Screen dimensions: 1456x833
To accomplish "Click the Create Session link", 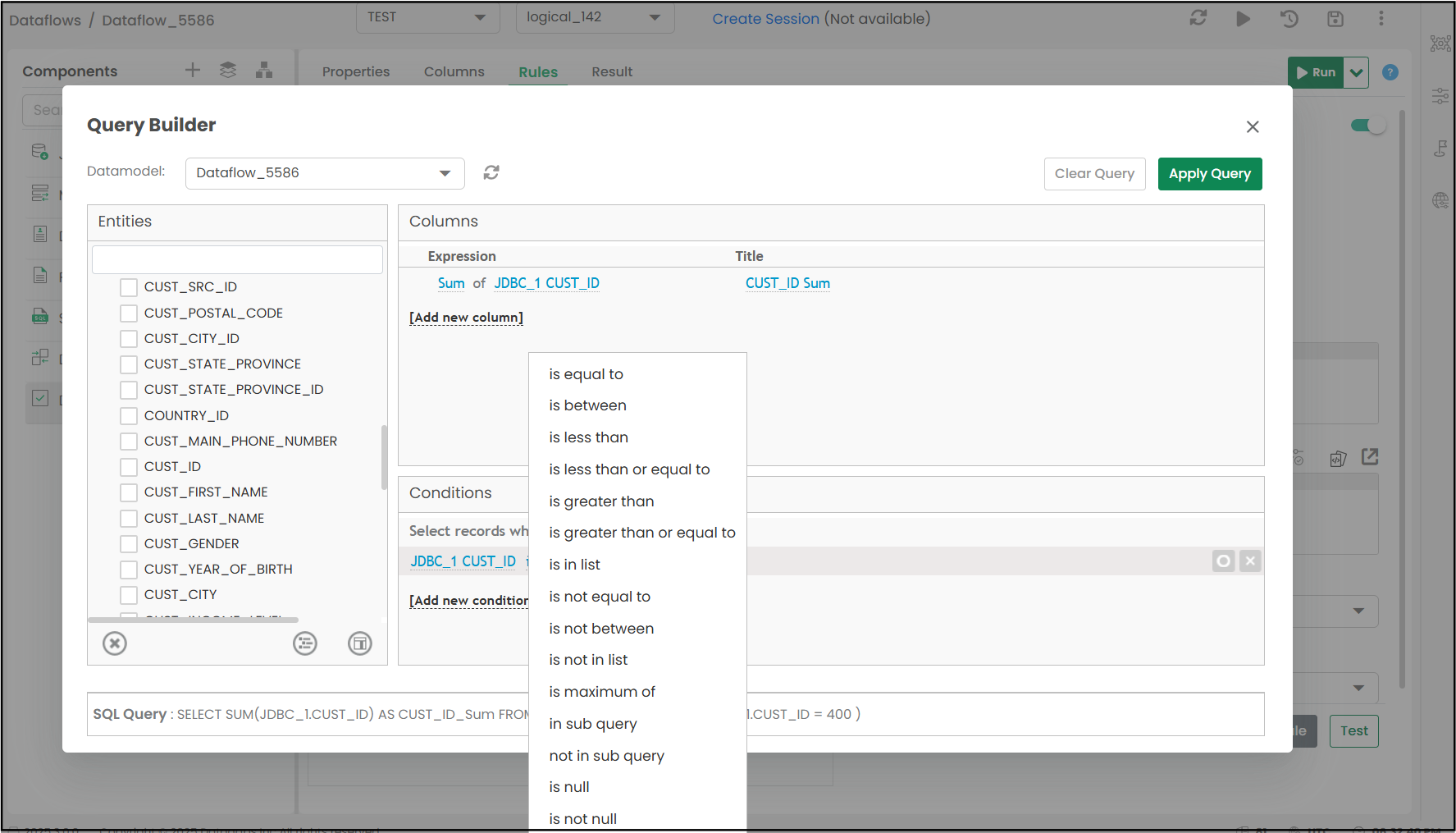I will [765, 18].
